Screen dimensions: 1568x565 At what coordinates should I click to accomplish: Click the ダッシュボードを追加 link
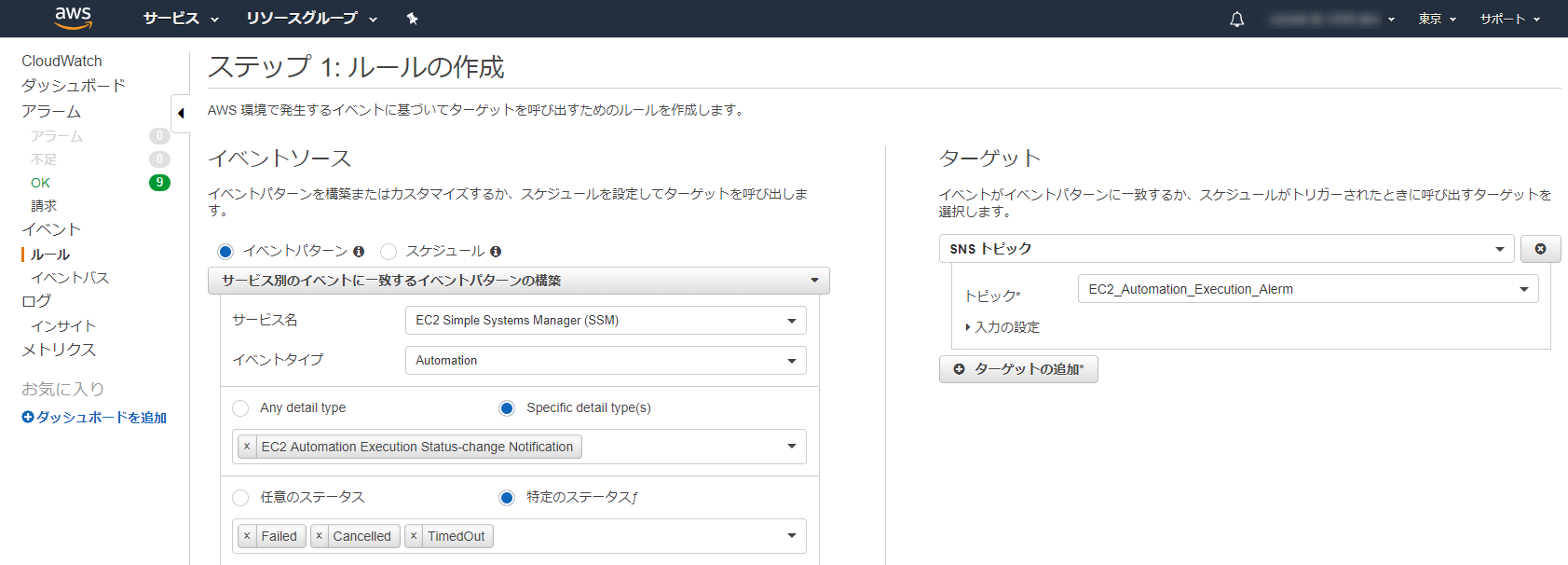[94, 418]
